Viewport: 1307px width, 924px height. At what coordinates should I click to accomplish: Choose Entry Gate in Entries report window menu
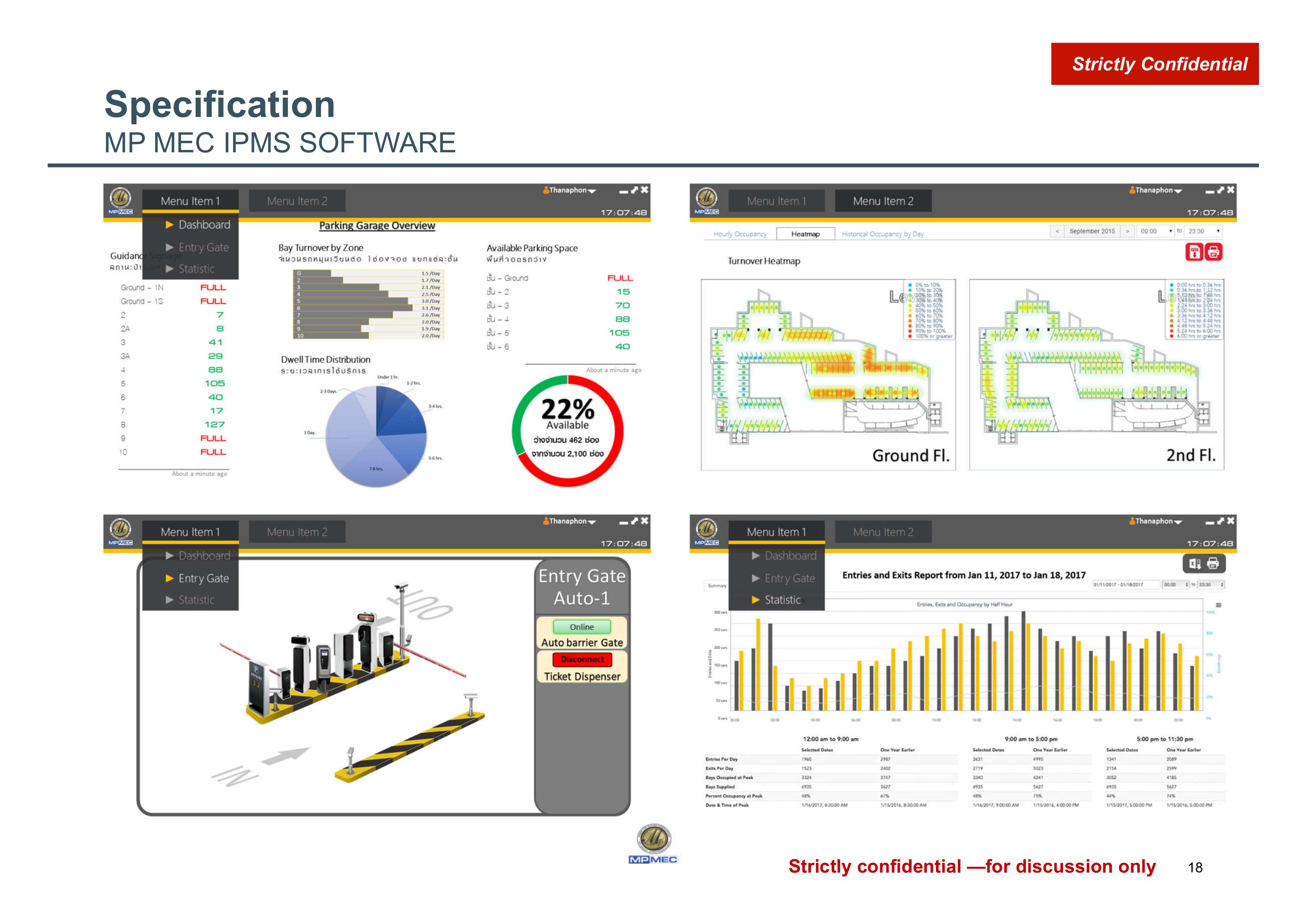783,578
